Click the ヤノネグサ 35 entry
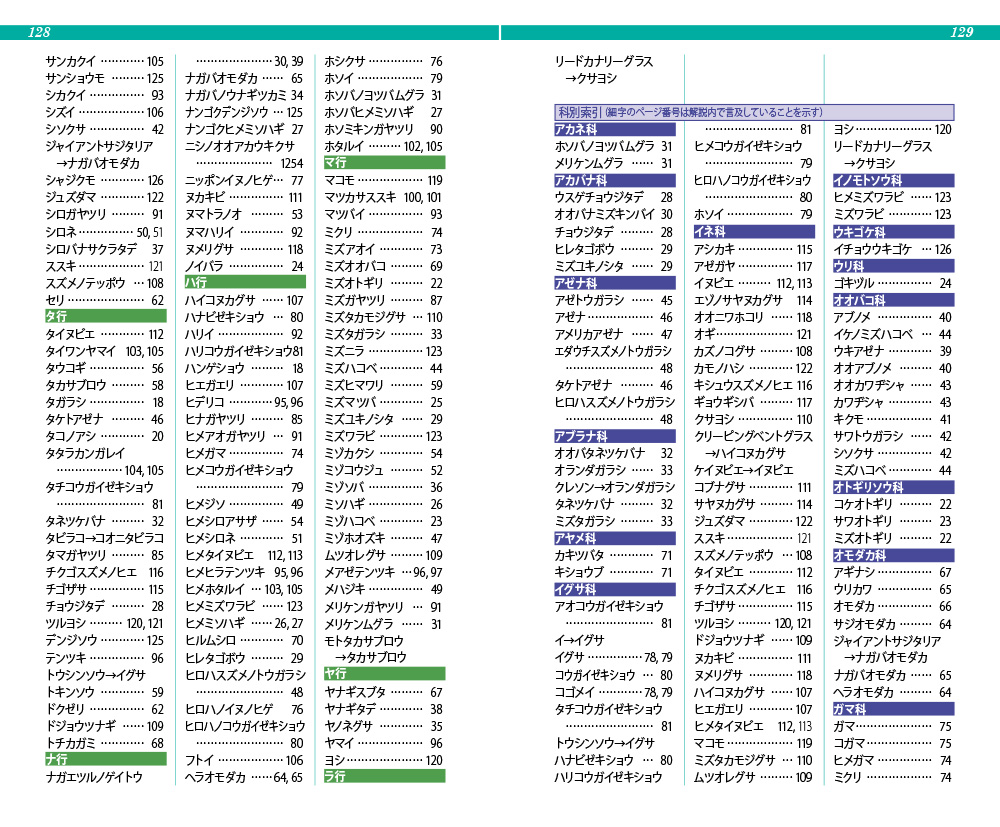 click(x=383, y=726)
